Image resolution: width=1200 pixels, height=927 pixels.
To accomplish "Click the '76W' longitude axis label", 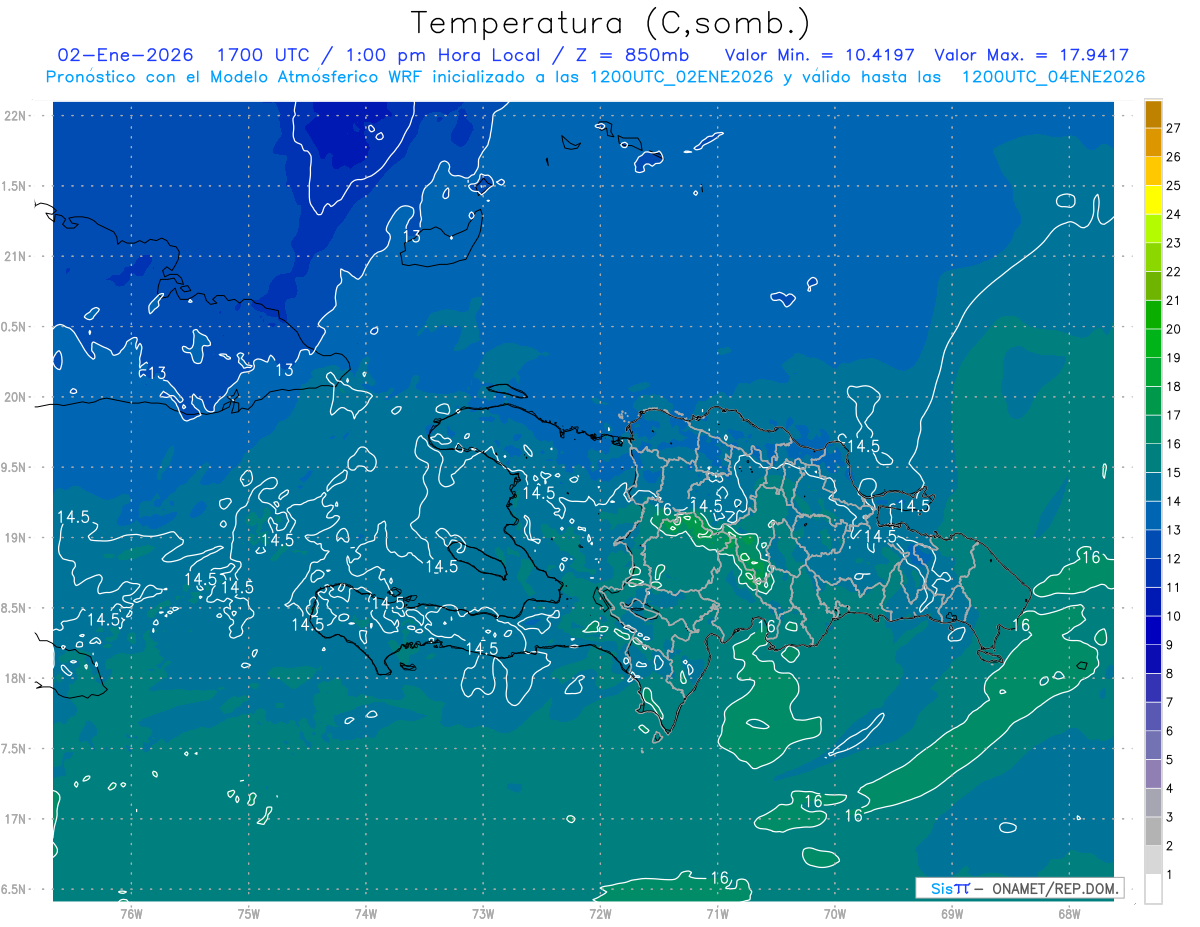I will pos(131,914).
